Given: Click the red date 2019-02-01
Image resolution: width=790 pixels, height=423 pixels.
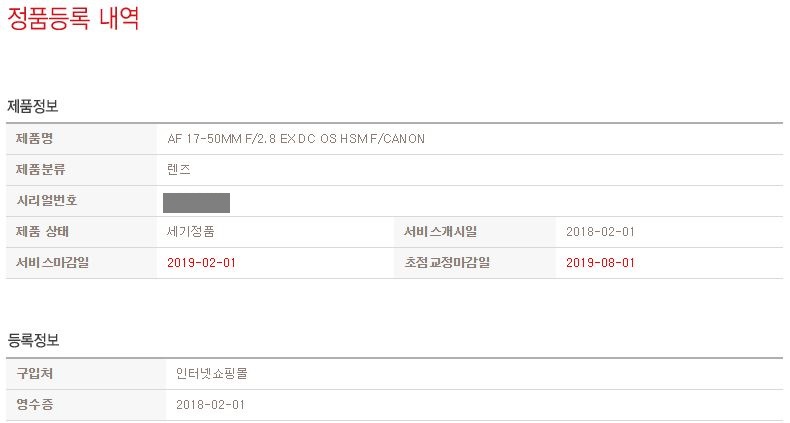Looking at the screenshot, I should tap(201, 263).
